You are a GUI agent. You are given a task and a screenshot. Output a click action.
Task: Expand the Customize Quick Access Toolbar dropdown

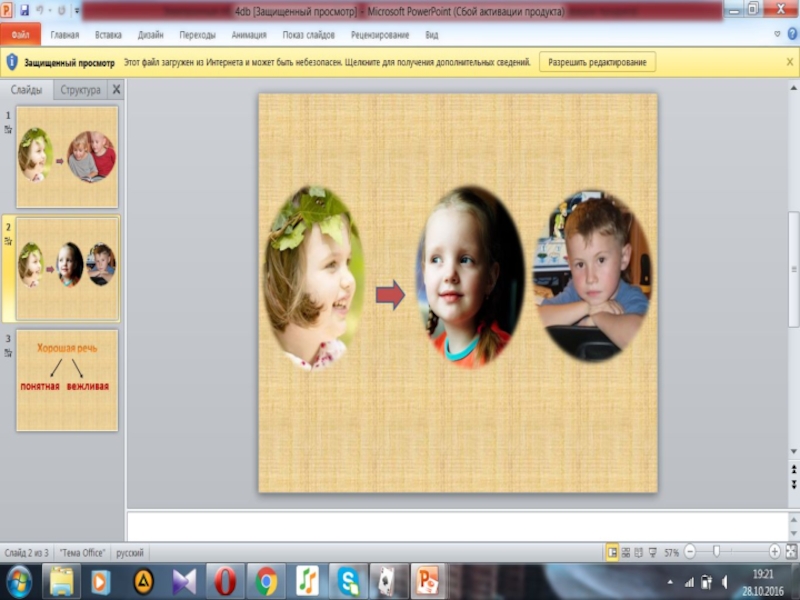(x=76, y=10)
